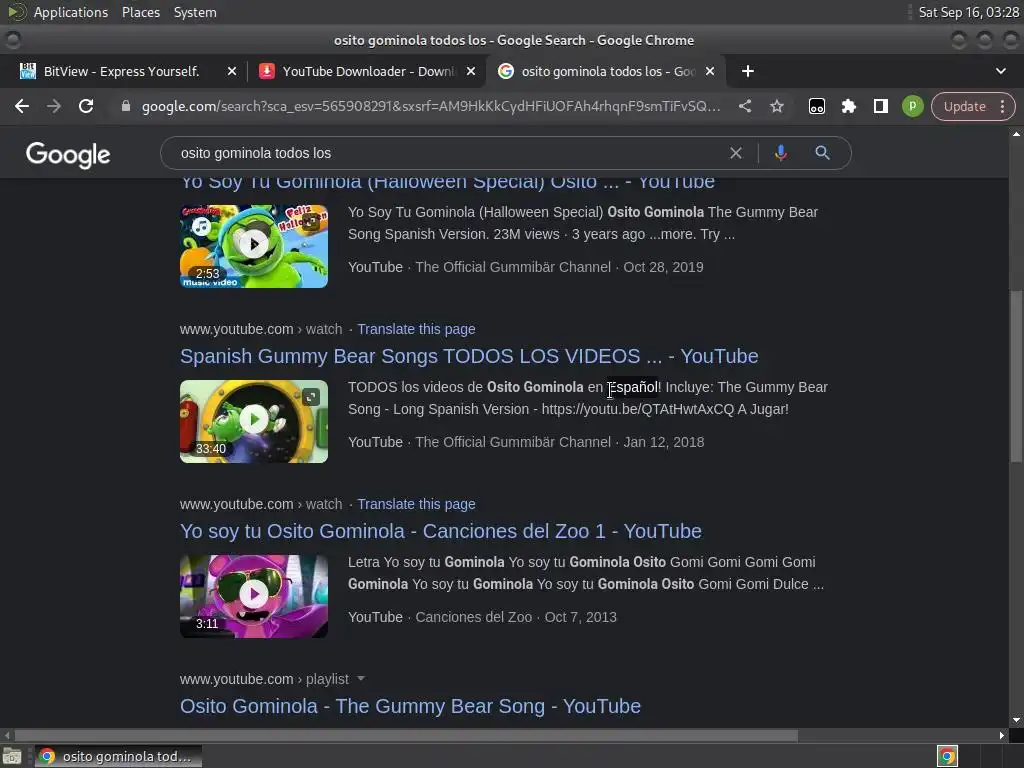
Task: Click the forward navigation arrow
Action: [x=54, y=106]
